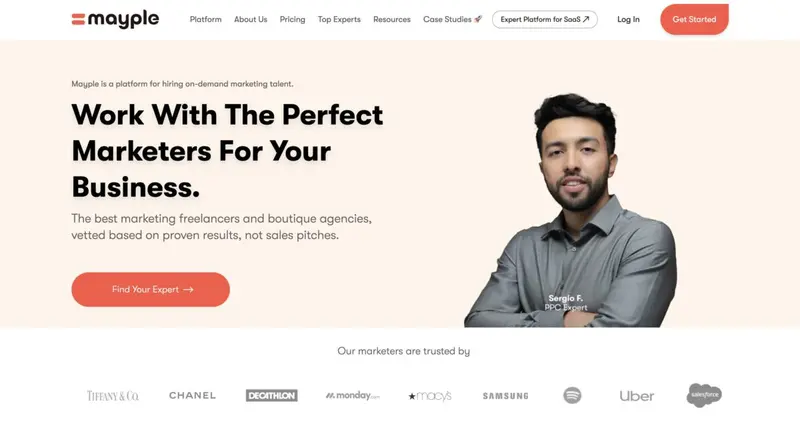Click the Macy's star logo
The height and width of the screenshot is (429, 800).
[x=430, y=396]
